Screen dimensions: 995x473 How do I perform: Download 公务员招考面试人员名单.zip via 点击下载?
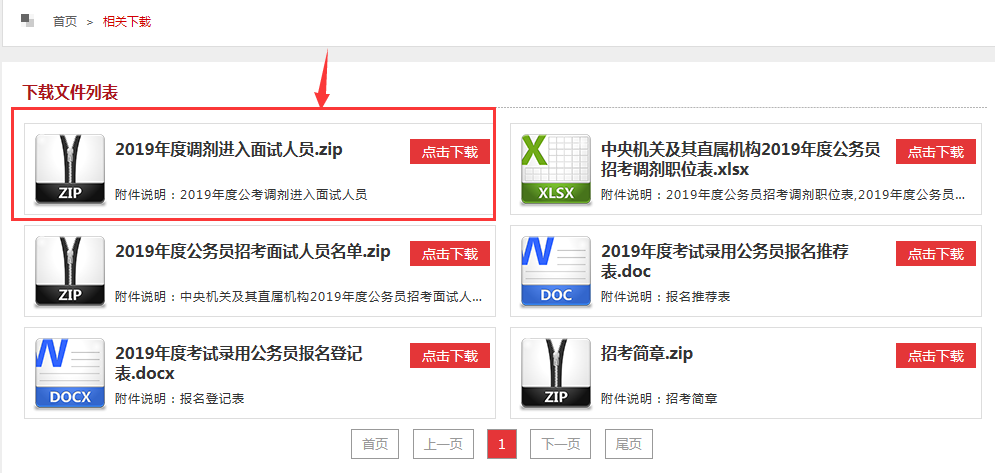(x=449, y=254)
